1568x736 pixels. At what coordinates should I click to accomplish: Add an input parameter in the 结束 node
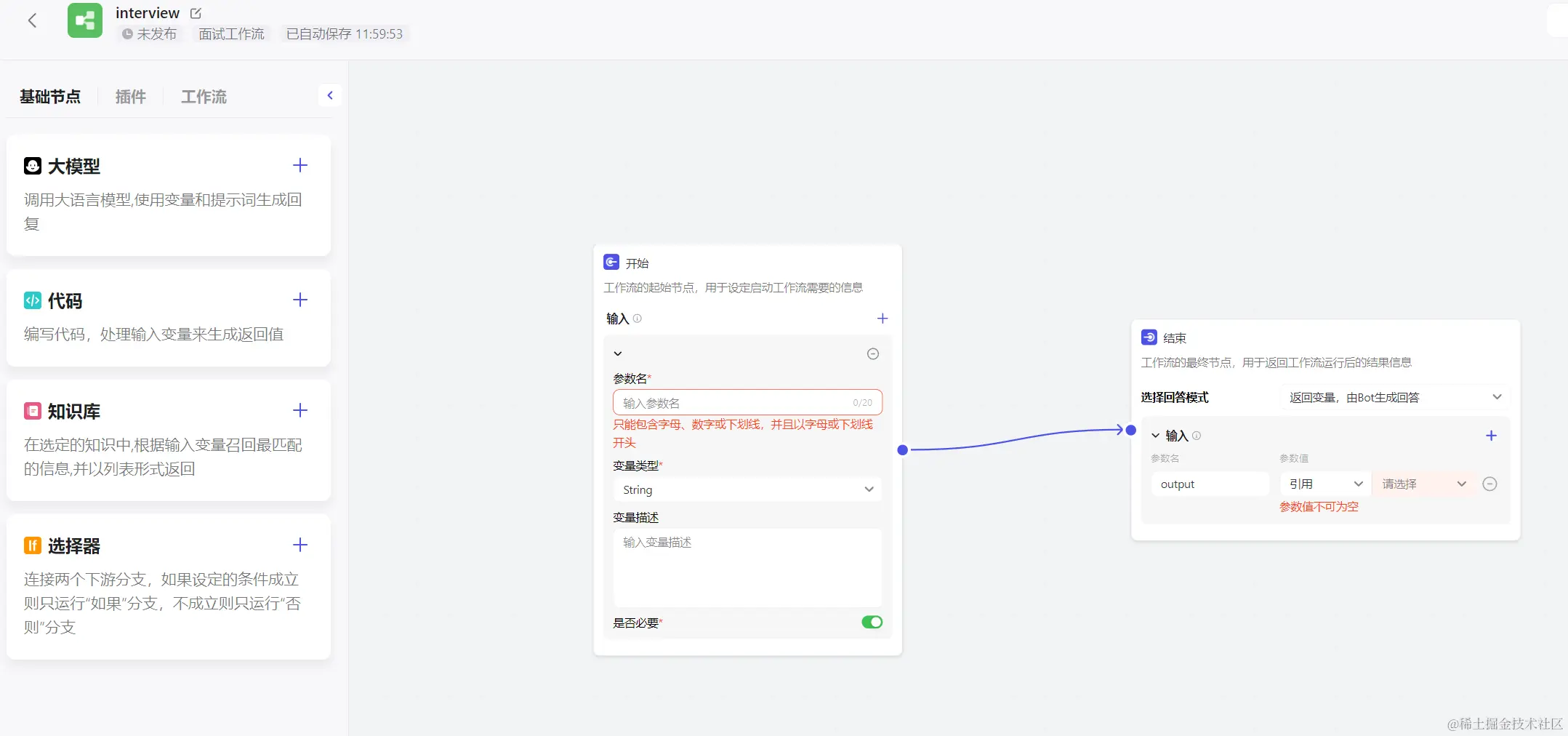pos(1491,436)
